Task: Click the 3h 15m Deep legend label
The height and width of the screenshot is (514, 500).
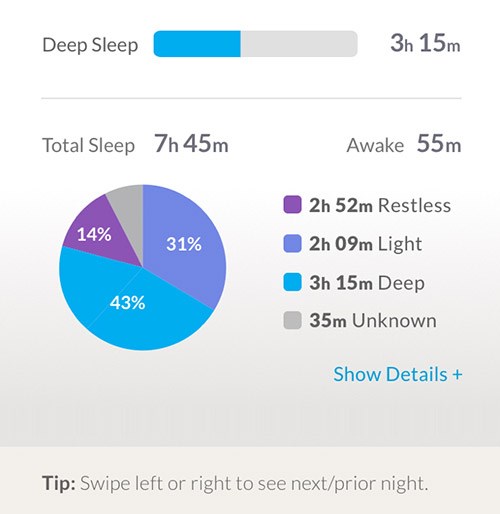Action: 367,283
